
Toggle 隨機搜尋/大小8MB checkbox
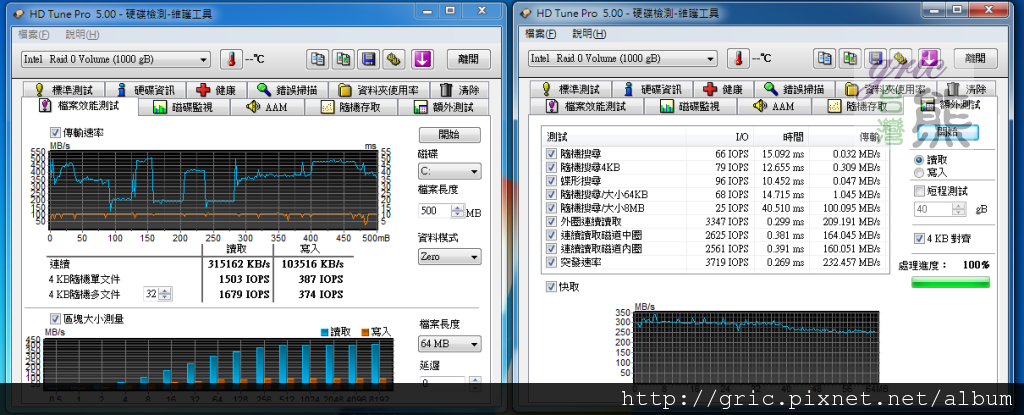point(551,208)
